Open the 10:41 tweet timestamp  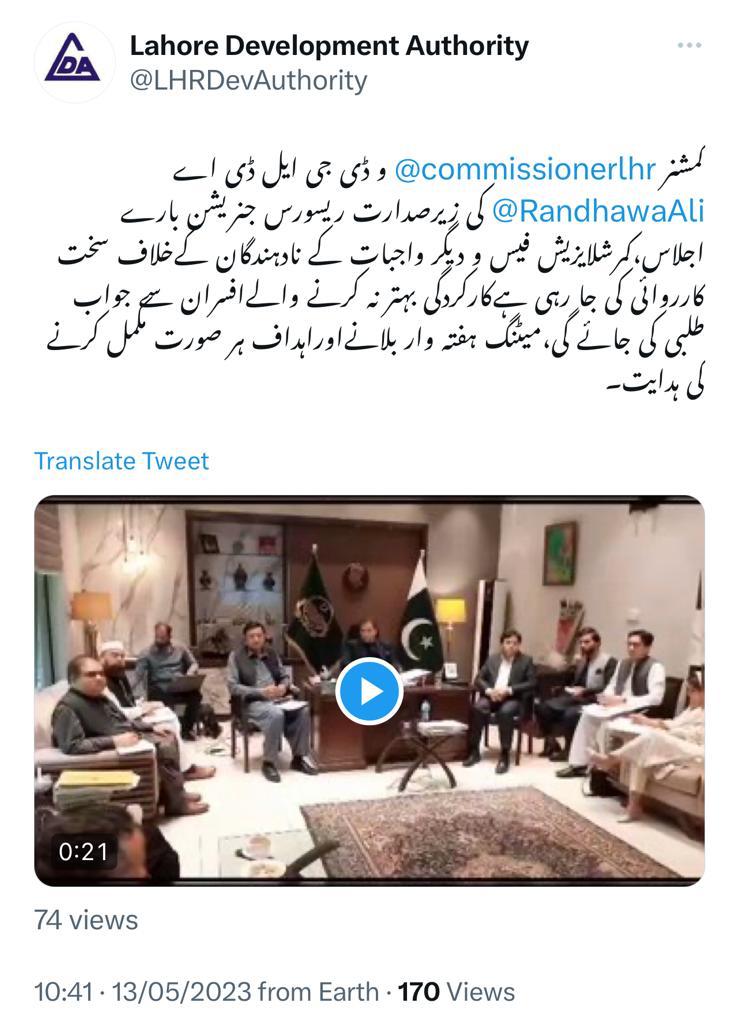tap(63, 991)
